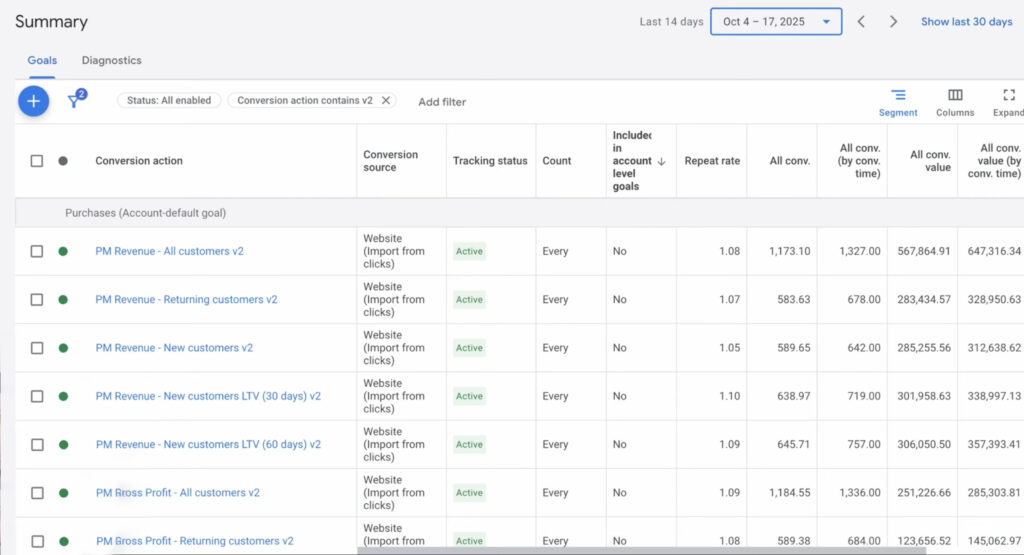Click the Add filter field
Screen dimensions: 1024x555
(x=442, y=102)
